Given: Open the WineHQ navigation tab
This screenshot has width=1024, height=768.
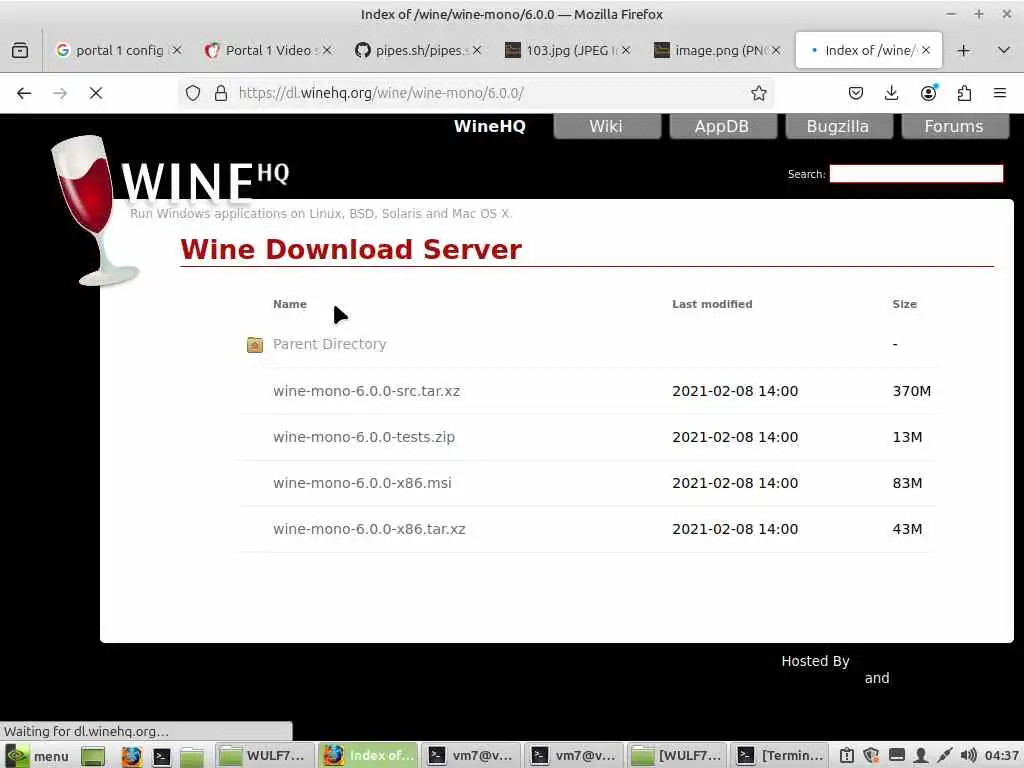Looking at the screenshot, I should (x=489, y=126).
